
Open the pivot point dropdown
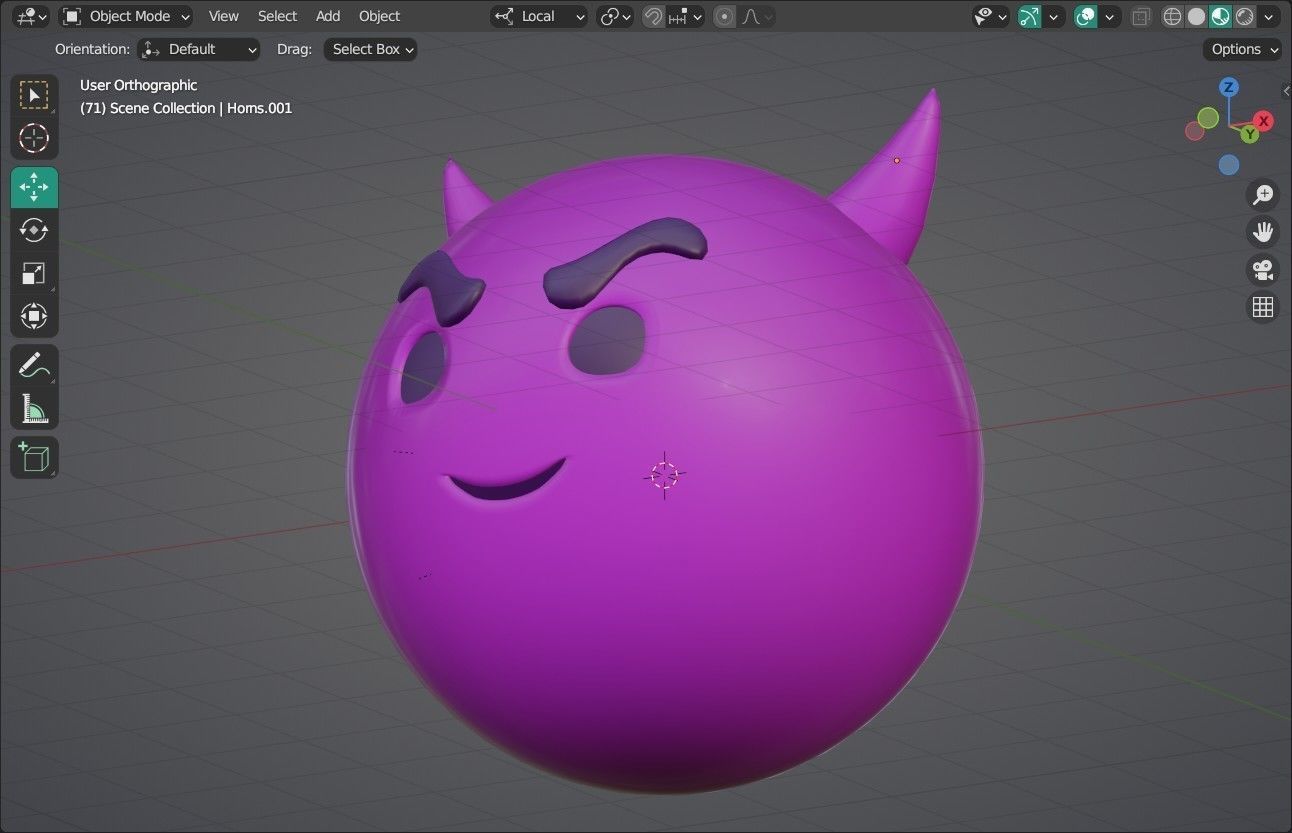click(x=615, y=16)
